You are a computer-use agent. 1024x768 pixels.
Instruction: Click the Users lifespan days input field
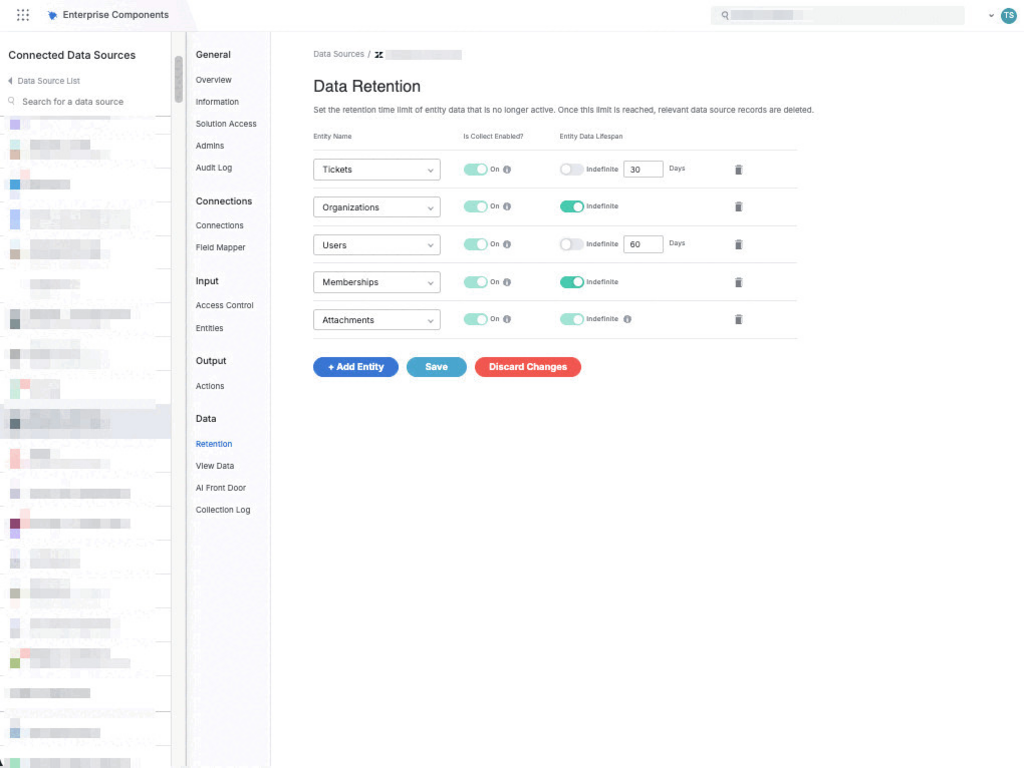[x=643, y=245]
